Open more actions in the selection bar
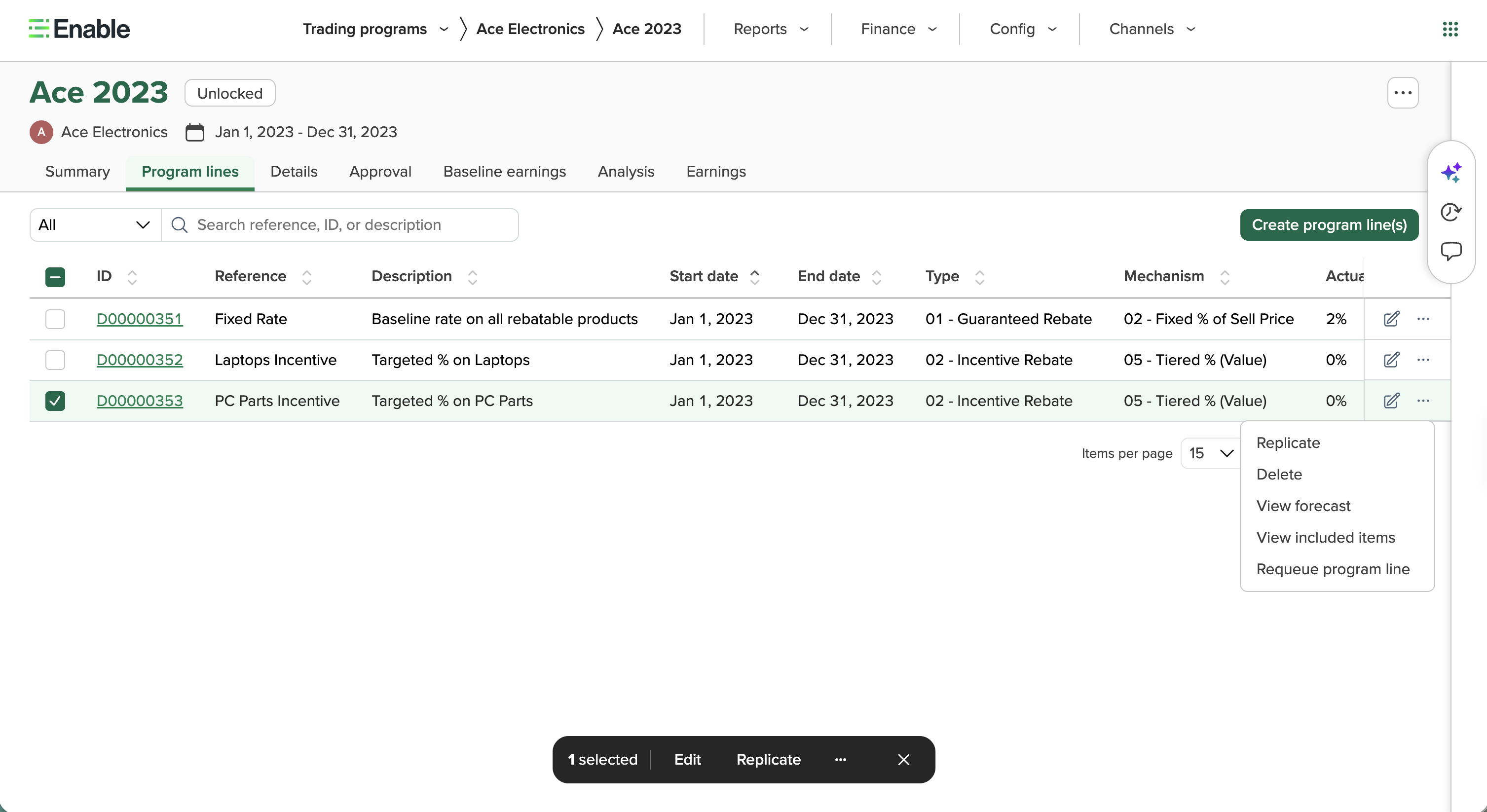 [x=841, y=760]
